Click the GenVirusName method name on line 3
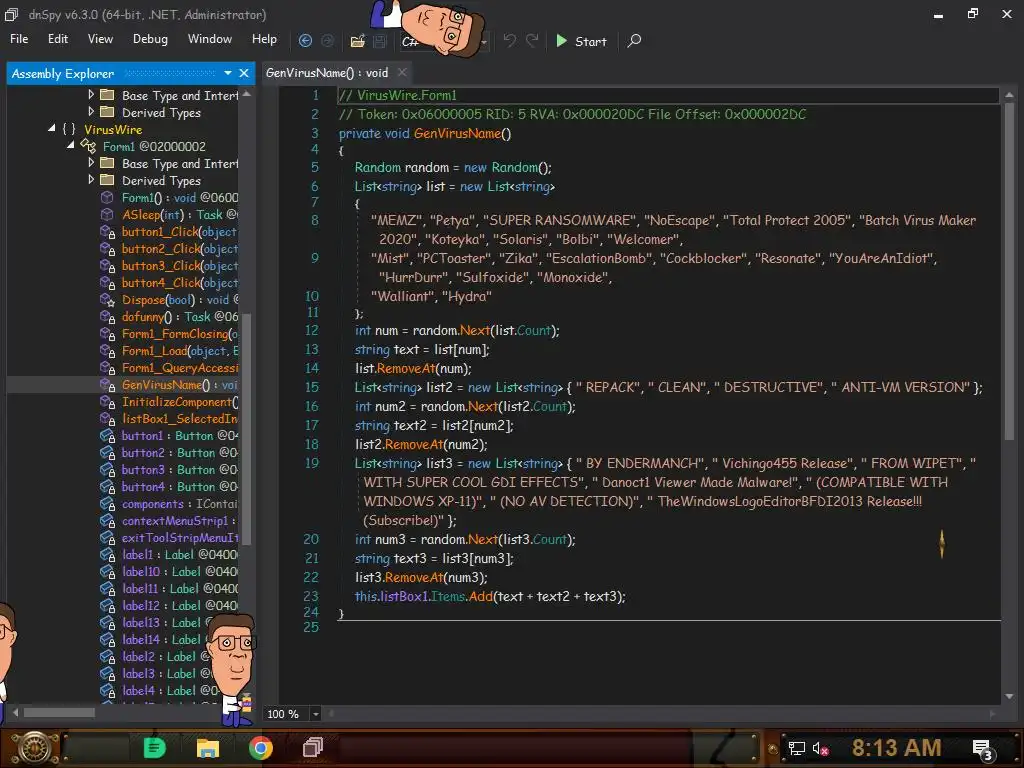This screenshot has height=768, width=1024. (x=457, y=133)
